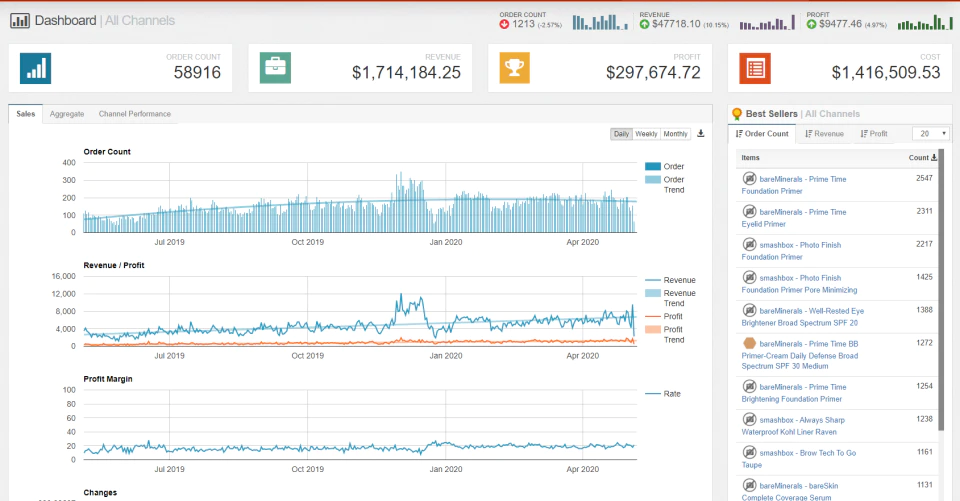Sort best sellers by Profit

point(874,134)
